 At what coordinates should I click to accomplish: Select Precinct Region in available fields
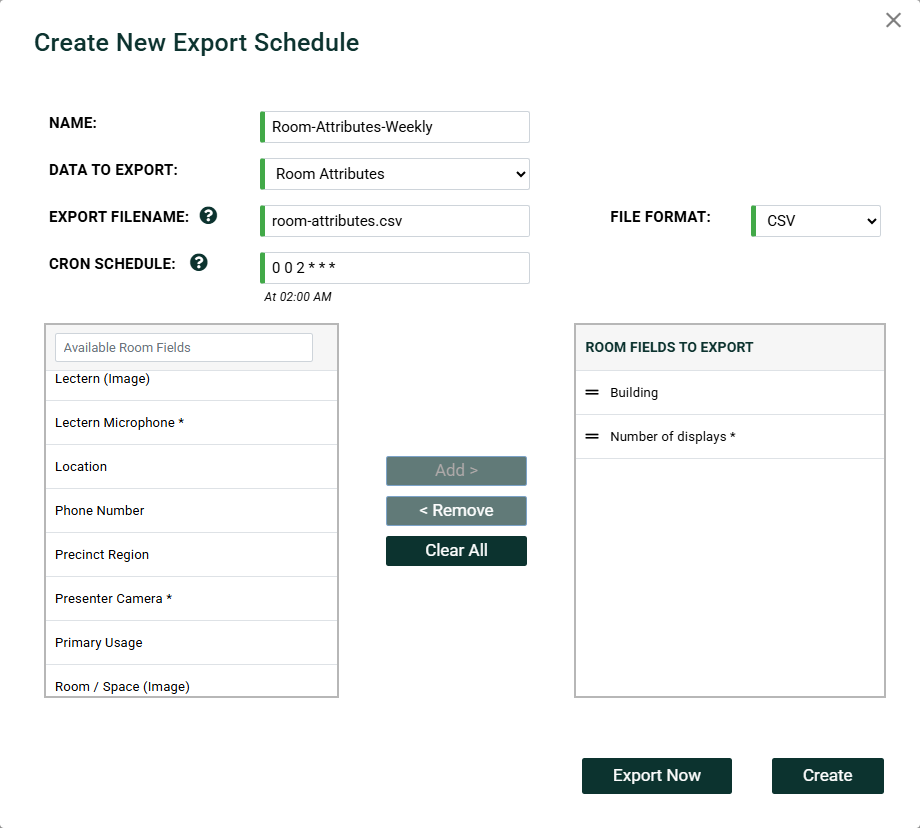coord(191,555)
